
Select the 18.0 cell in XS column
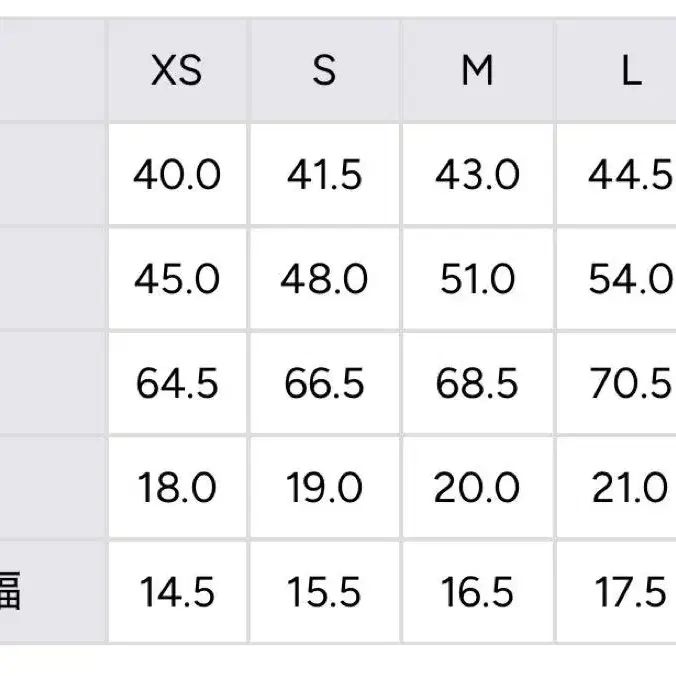point(177,488)
